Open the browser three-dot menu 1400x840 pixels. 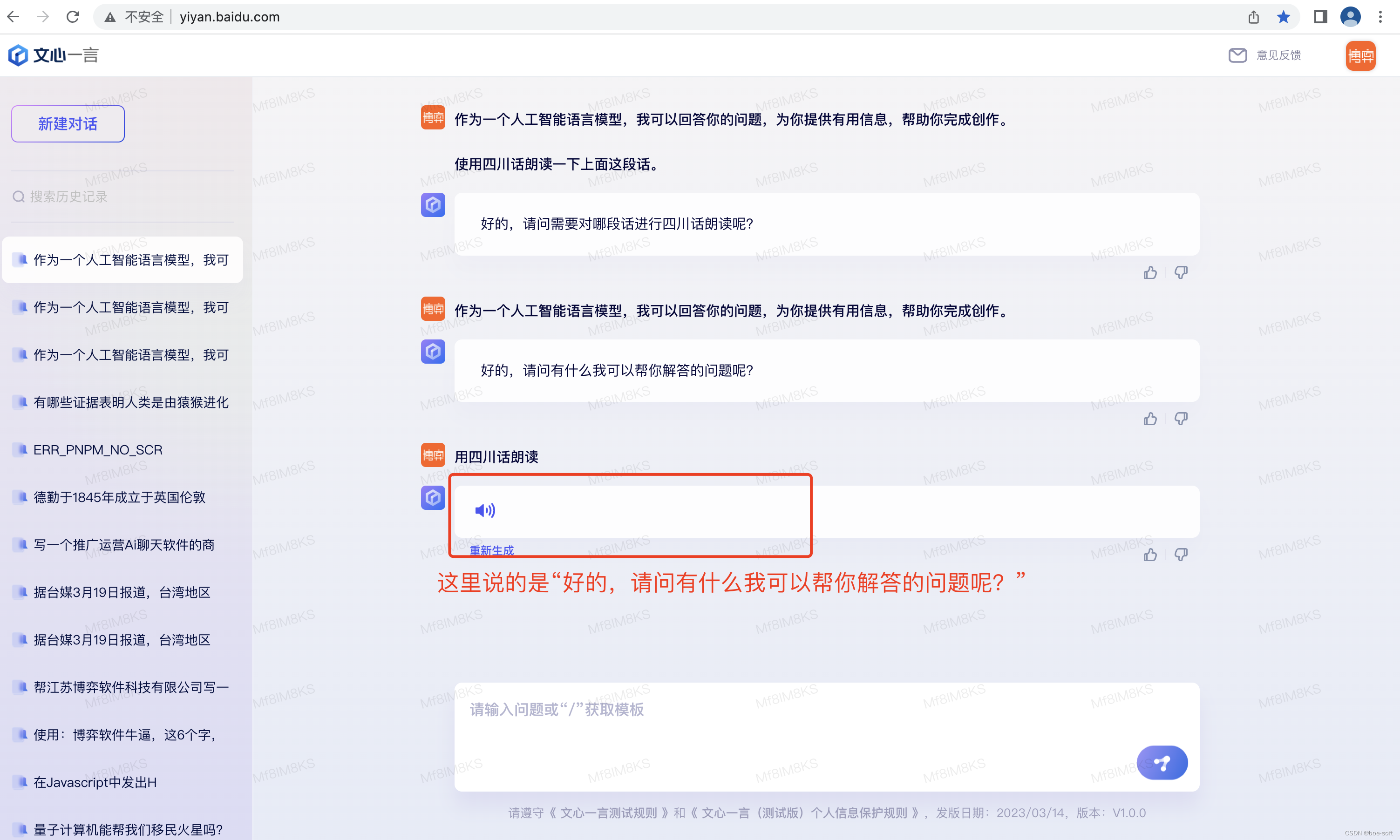pos(1380,17)
